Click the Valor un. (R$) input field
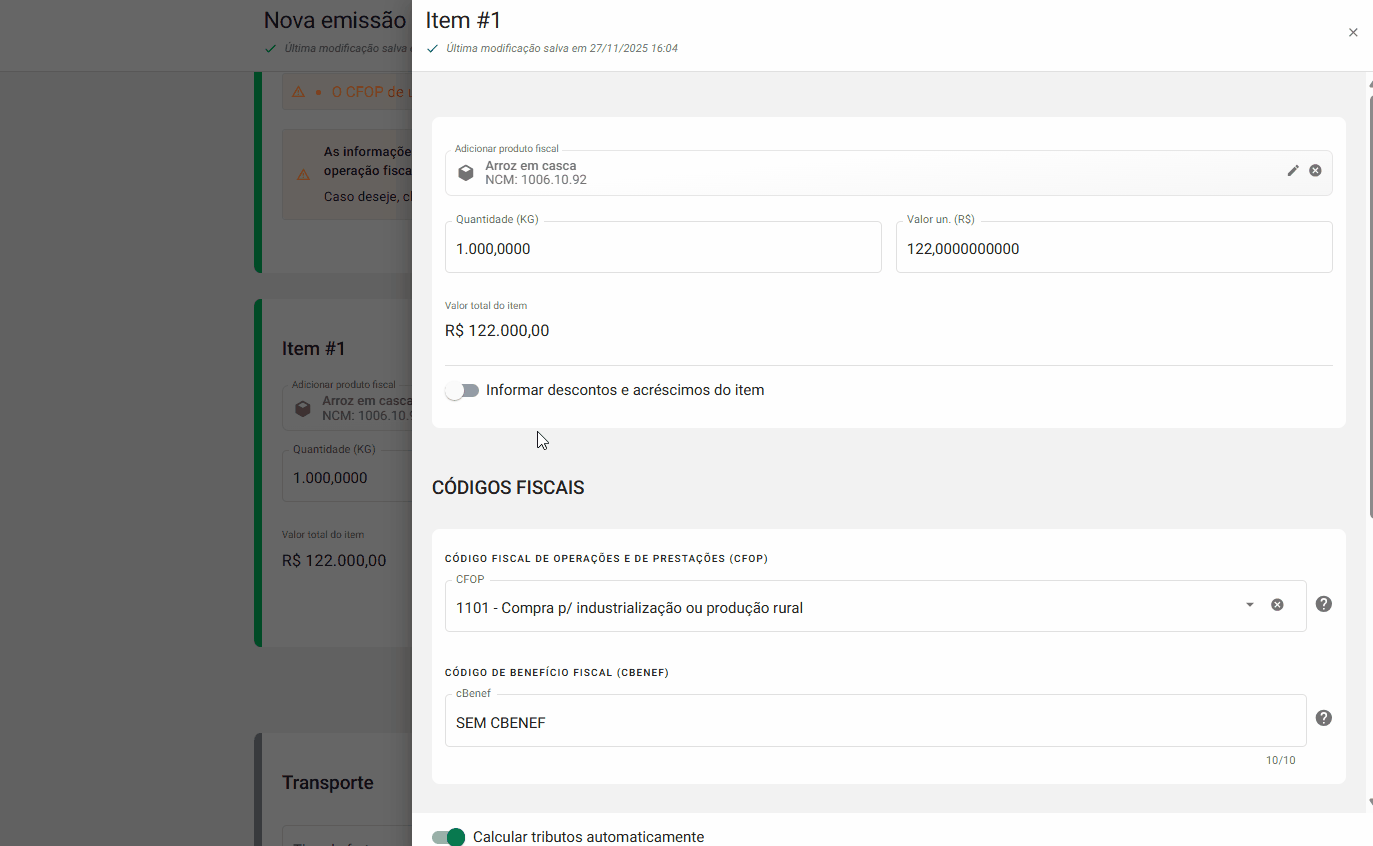The image size is (1373, 846). [1113, 248]
